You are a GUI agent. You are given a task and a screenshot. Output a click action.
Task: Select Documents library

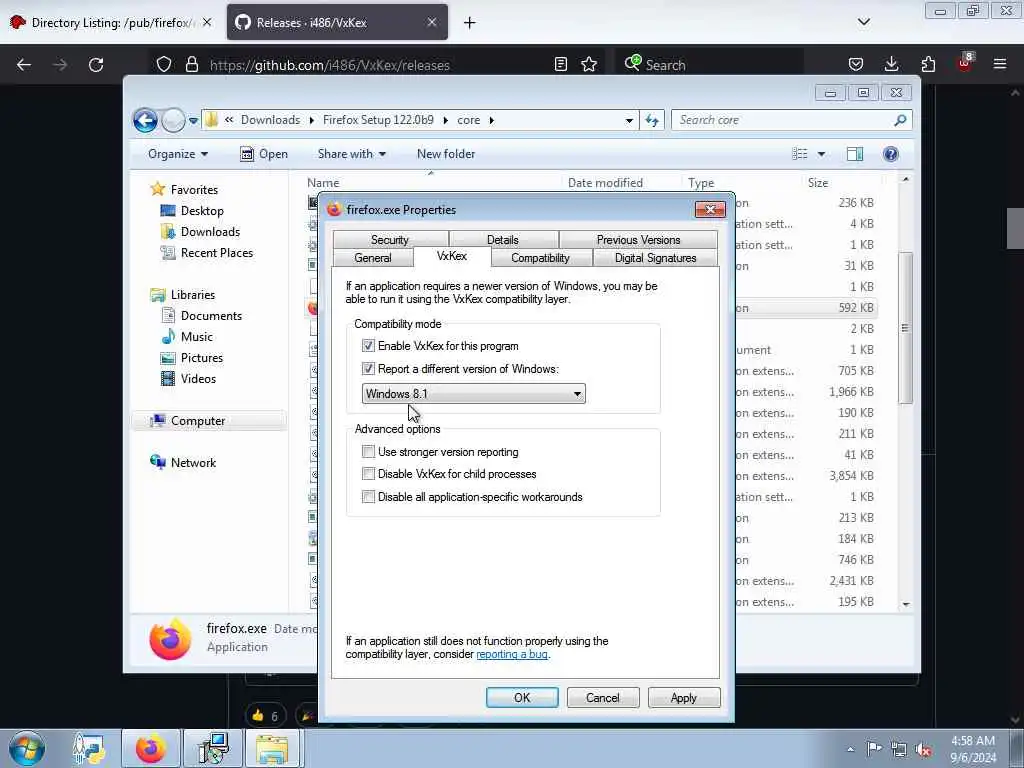click(x=211, y=315)
